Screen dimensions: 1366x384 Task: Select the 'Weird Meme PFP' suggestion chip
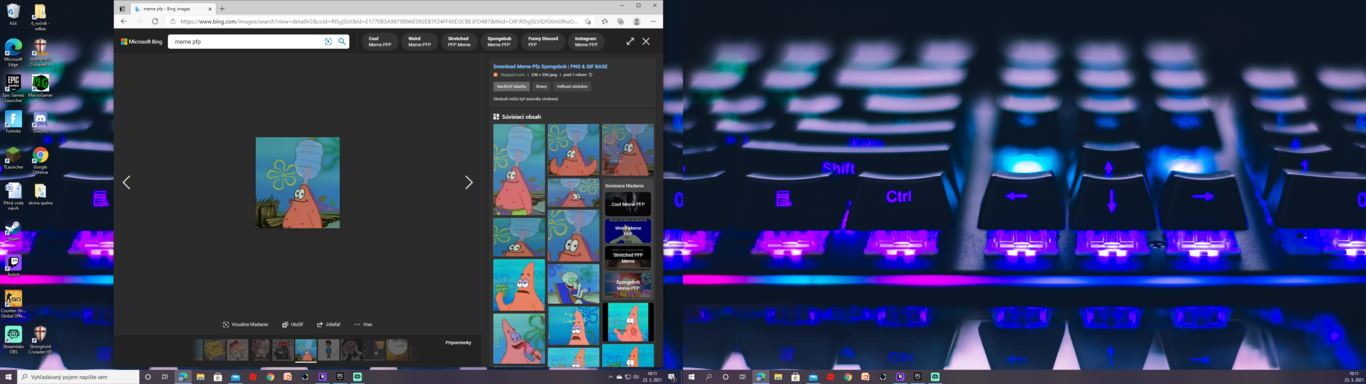coord(419,42)
